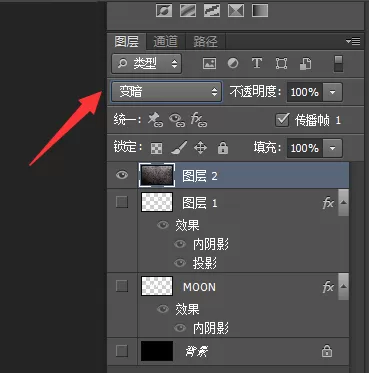Viewport: 369px width, 373px height.
Task: Click the 图层 2 layer name
Action: [200, 176]
